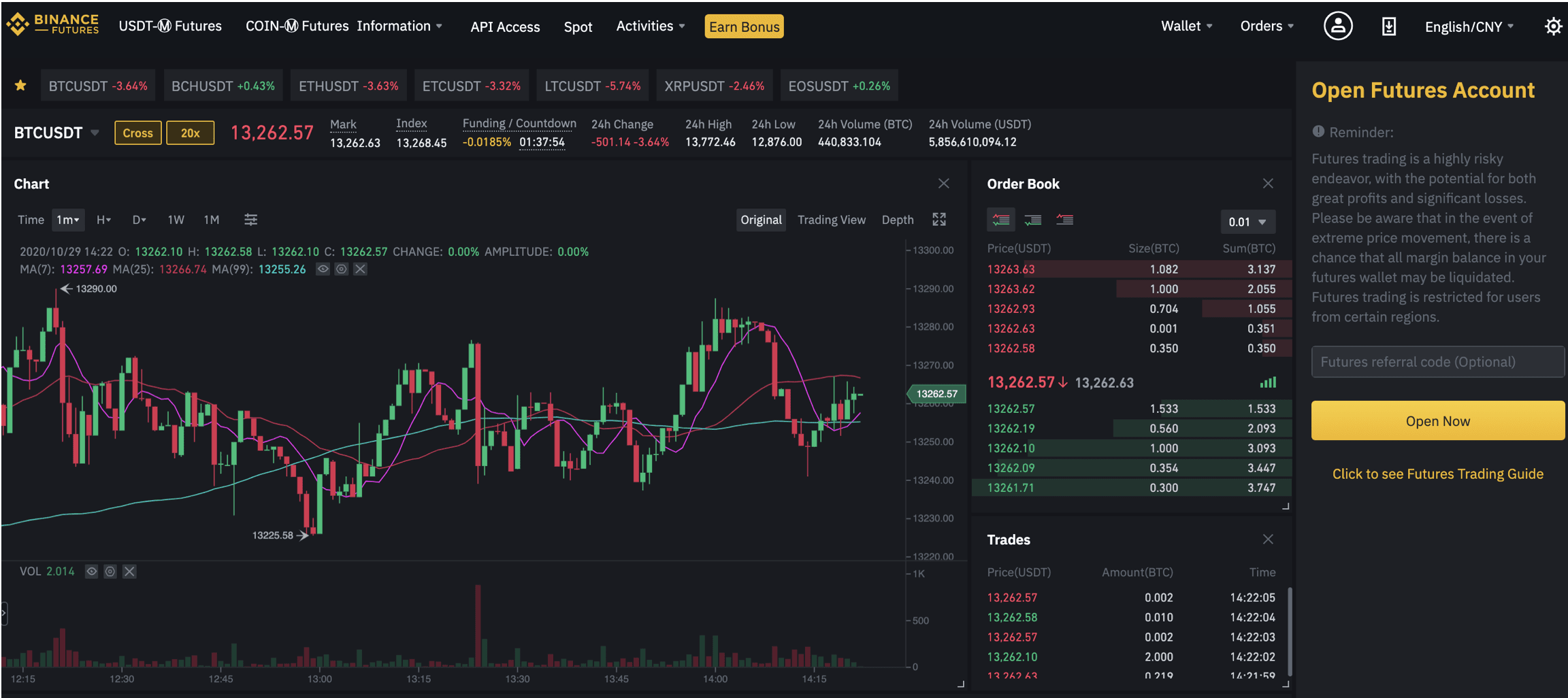Select XRPUSDT ticker tab
This screenshot has width=1568, height=698.
(x=715, y=86)
